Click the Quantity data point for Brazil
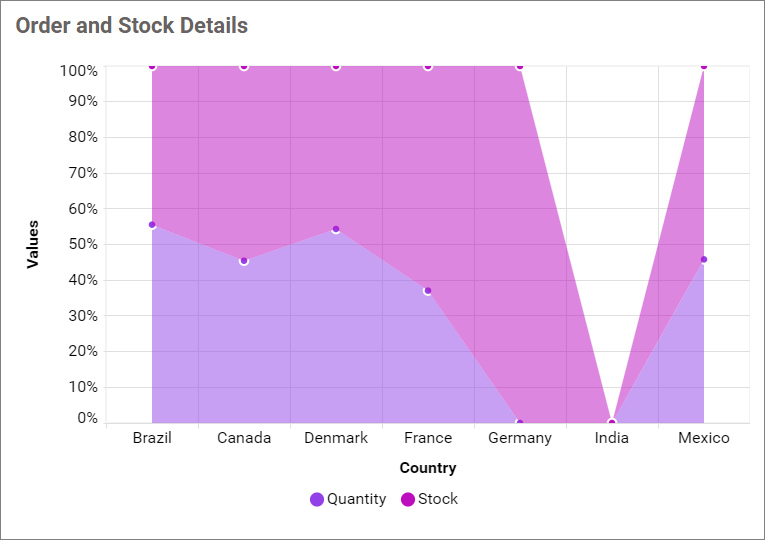The image size is (765, 540). [152, 225]
